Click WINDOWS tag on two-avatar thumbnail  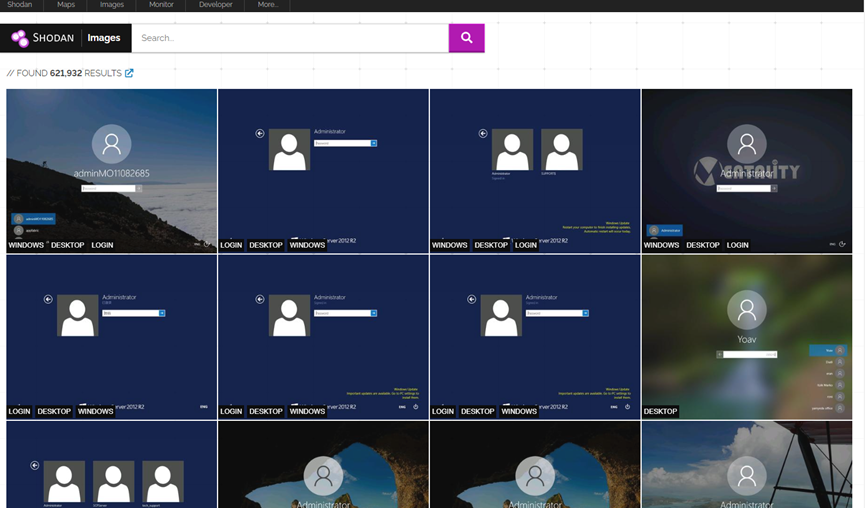click(x=450, y=245)
